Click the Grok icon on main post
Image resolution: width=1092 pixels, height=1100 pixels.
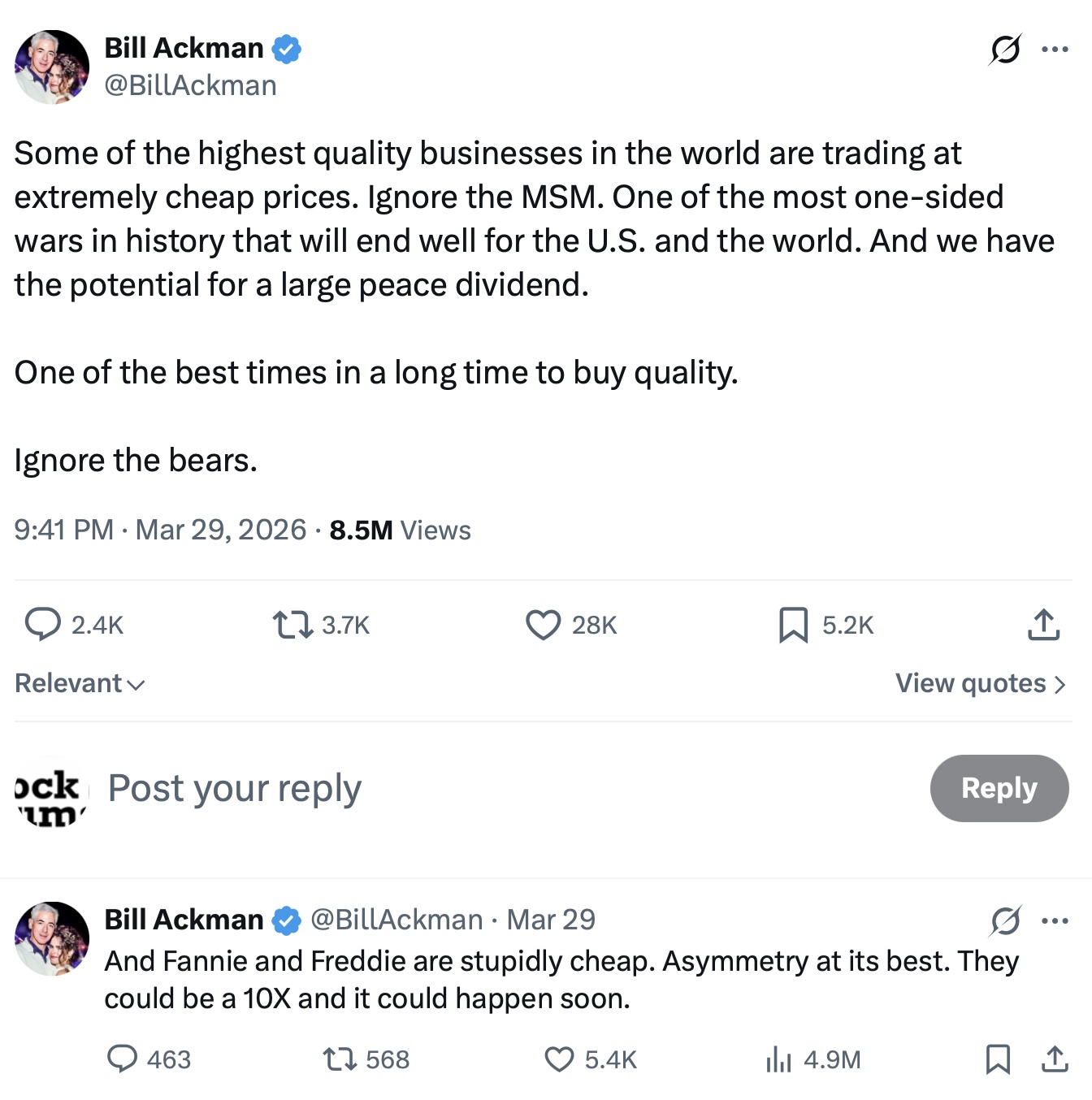[1005, 50]
